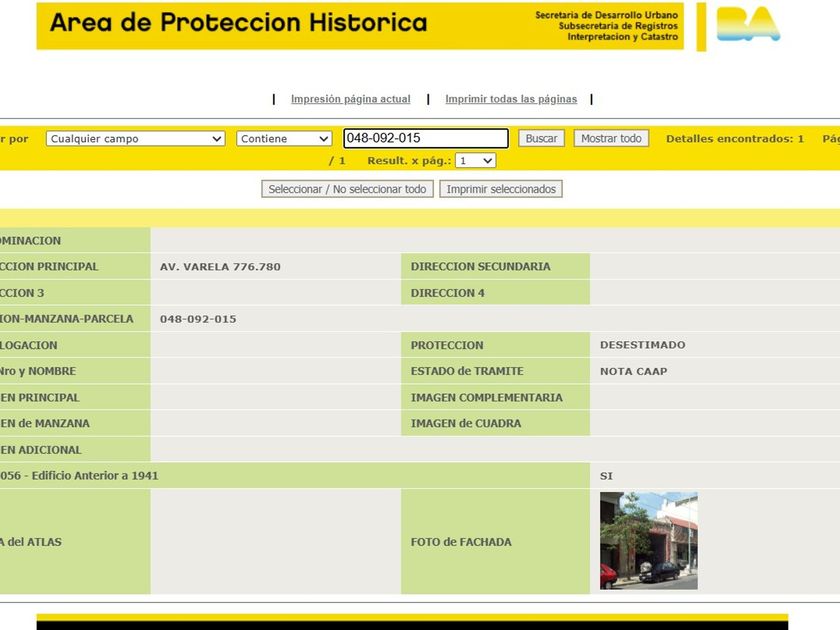Click 'Detalles encontrados: 1' text
The image size is (840, 630).
pos(734,139)
